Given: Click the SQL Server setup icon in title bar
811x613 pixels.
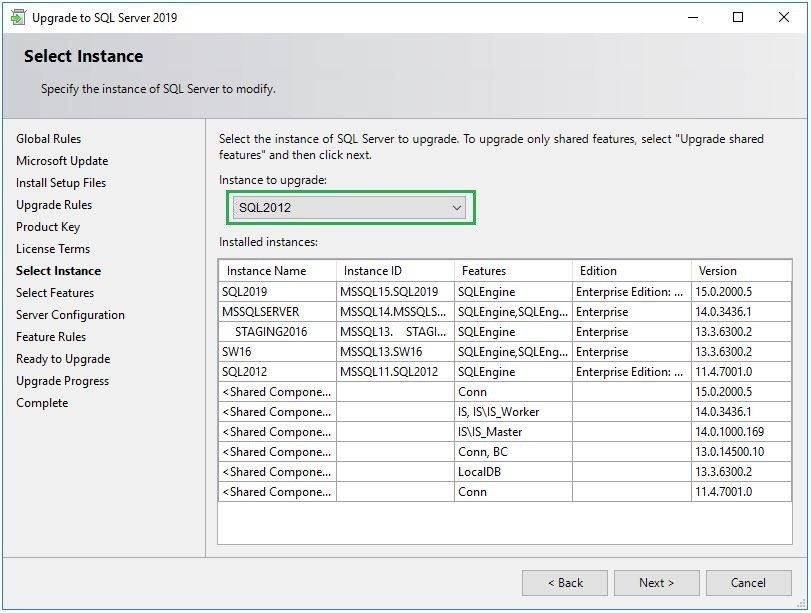Looking at the screenshot, I should coord(18,17).
